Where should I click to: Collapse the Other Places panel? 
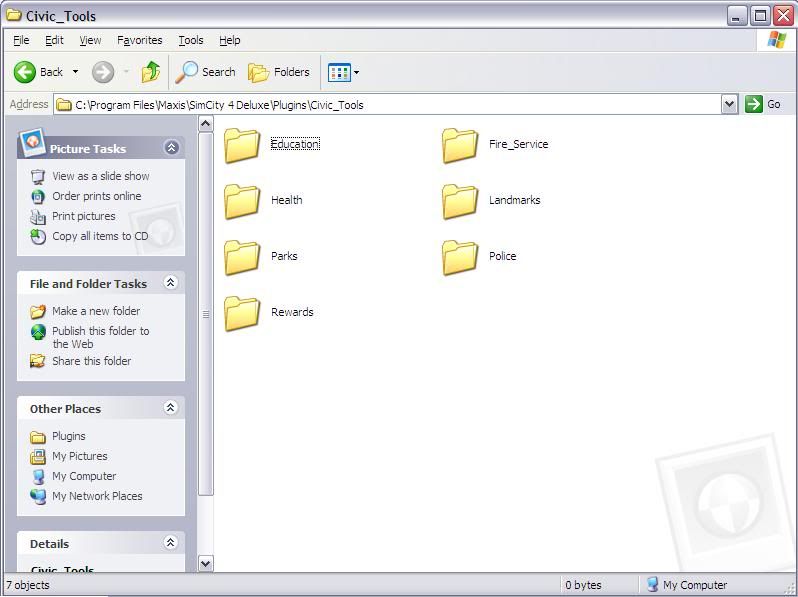pyautogui.click(x=170, y=408)
